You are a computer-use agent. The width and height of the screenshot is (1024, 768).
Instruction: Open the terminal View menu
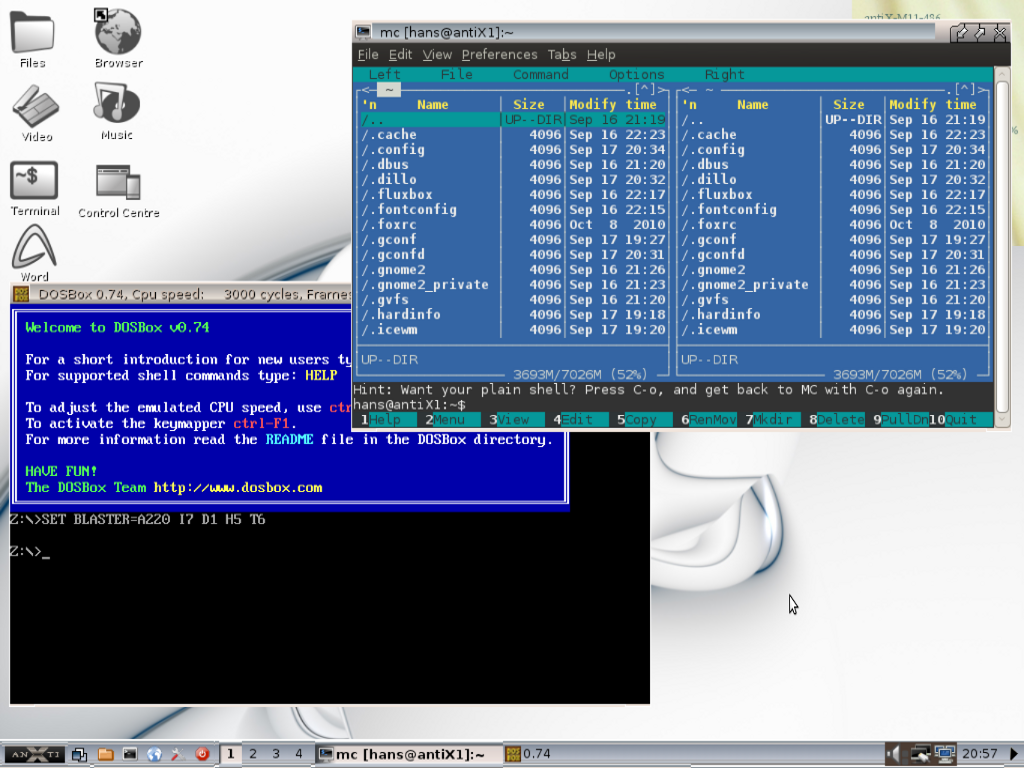437,55
